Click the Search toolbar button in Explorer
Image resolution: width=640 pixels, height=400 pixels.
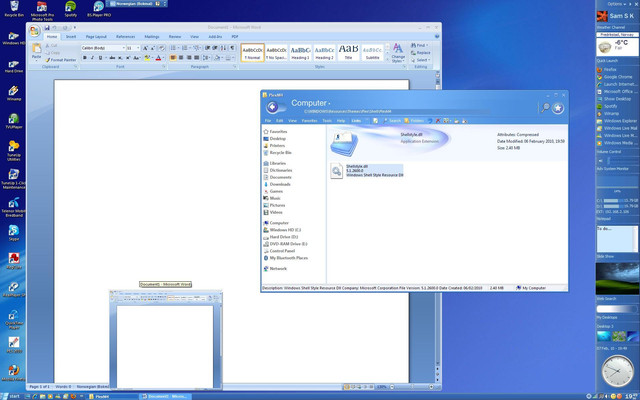coord(390,121)
